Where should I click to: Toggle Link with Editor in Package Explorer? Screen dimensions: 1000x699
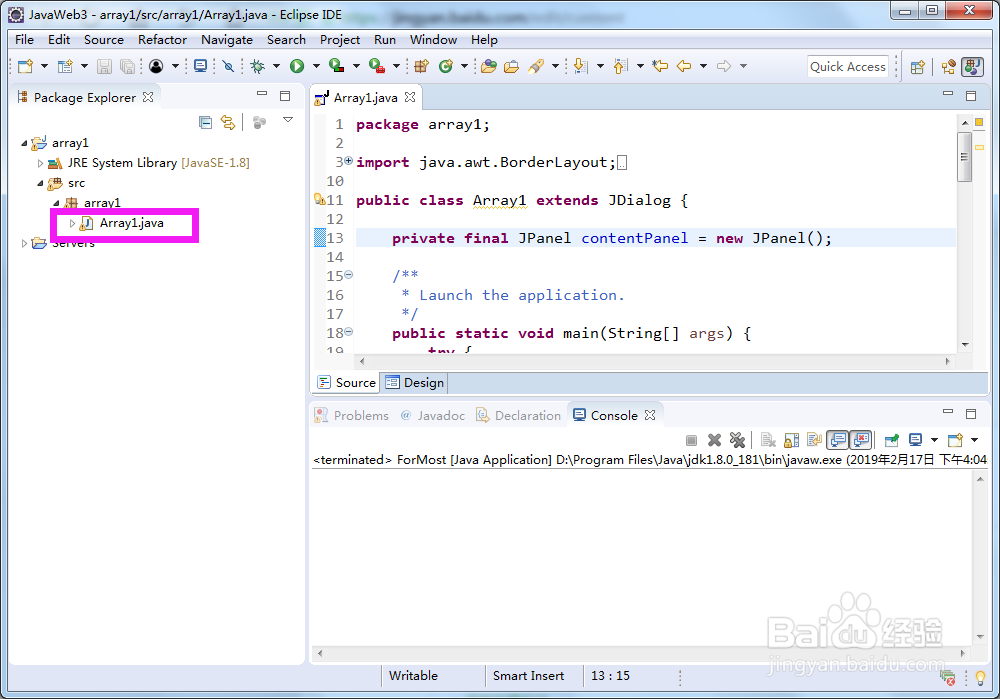coord(228,122)
